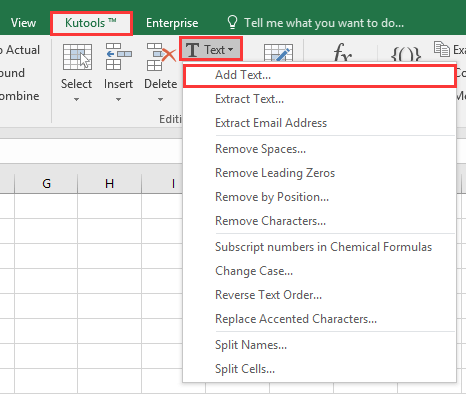Select column H header

109,183
